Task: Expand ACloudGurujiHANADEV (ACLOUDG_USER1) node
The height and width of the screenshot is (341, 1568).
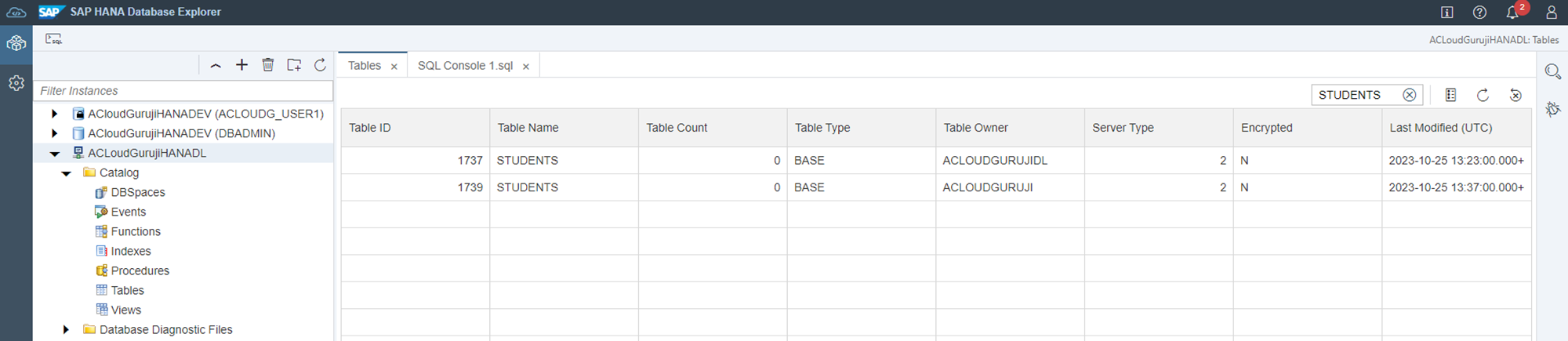Action: click(x=54, y=114)
